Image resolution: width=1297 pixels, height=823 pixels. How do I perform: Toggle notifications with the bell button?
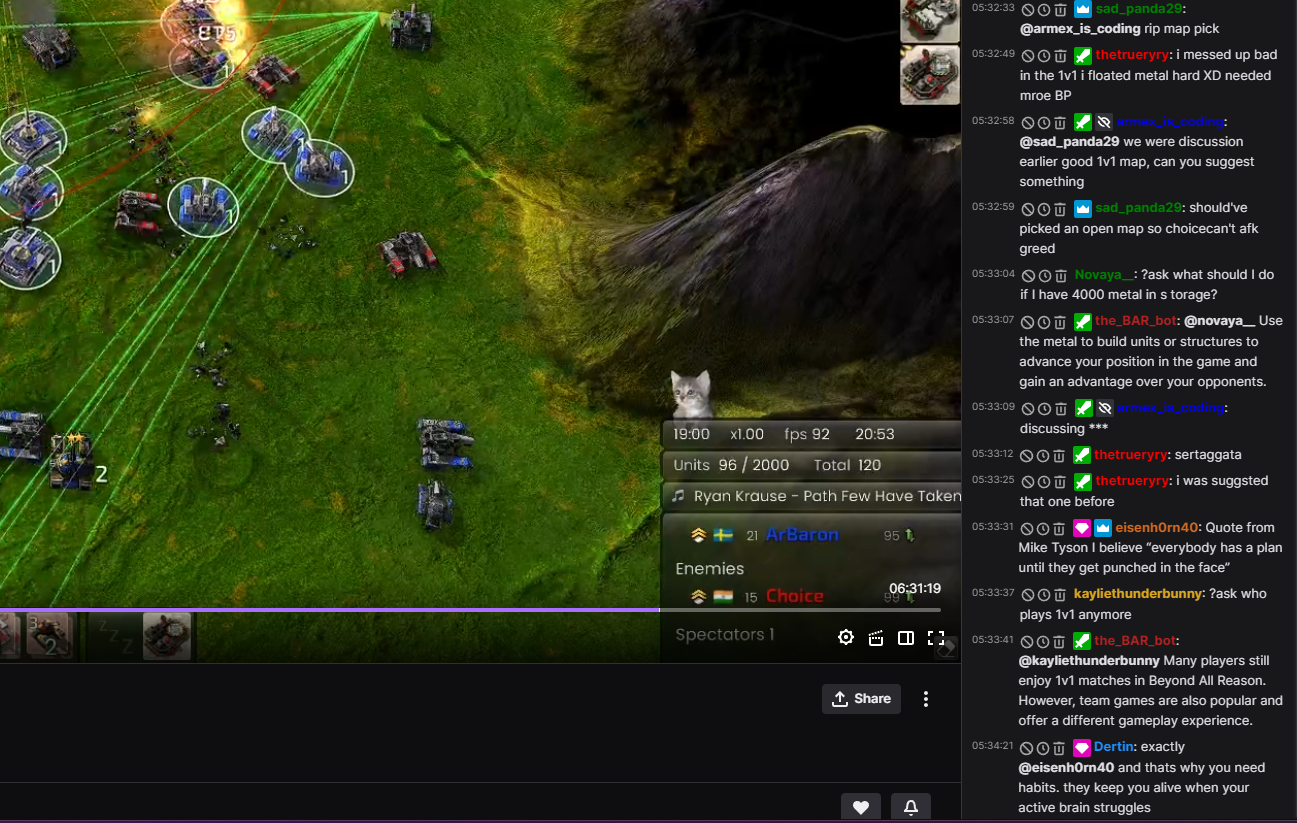click(911, 807)
